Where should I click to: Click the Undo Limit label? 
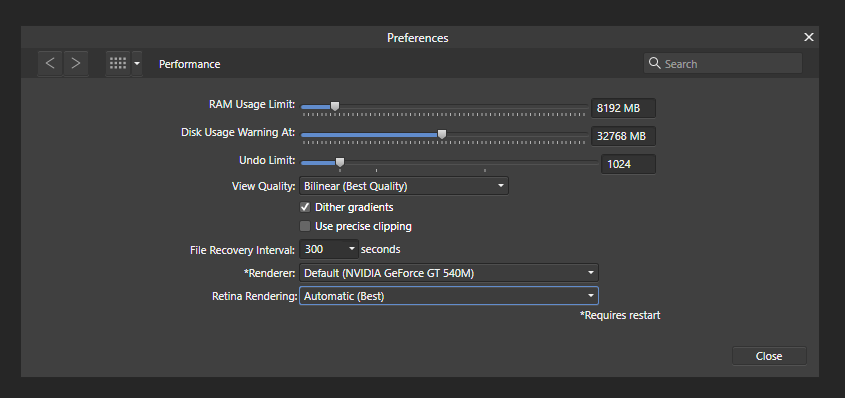[x=267, y=160]
